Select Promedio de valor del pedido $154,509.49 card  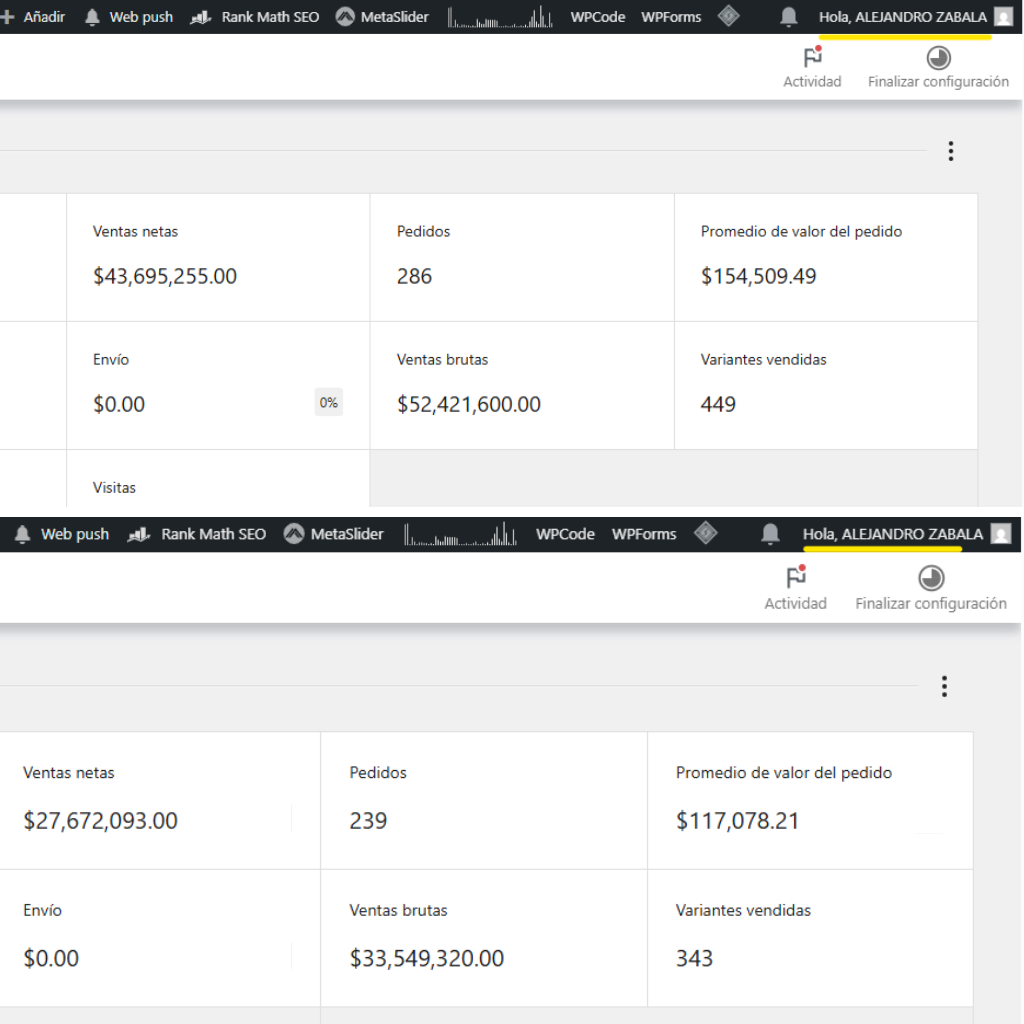tap(825, 257)
